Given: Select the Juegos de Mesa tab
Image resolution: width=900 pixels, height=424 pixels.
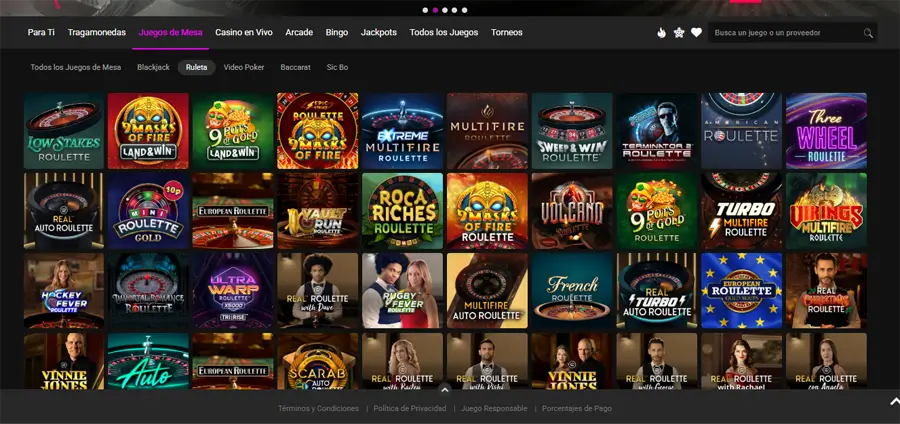Looking at the screenshot, I should (170, 33).
